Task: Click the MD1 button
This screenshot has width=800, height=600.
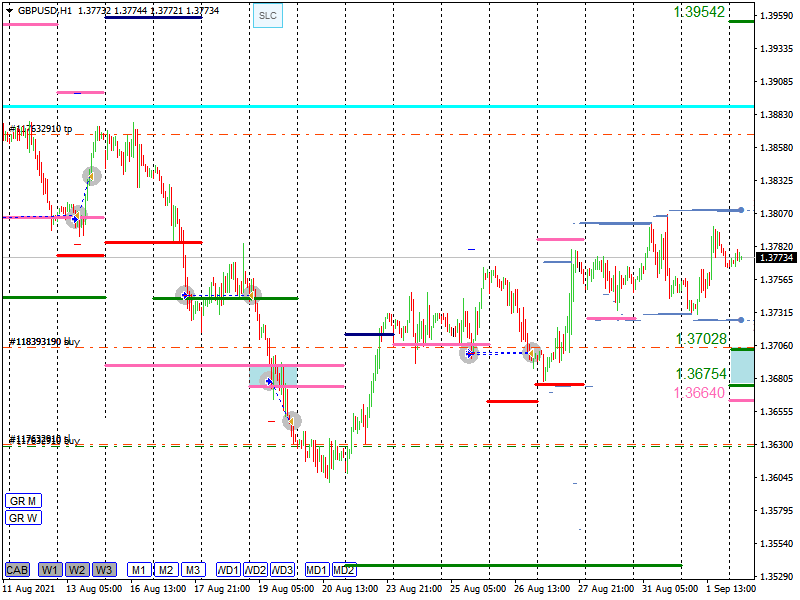Action: tap(317, 570)
